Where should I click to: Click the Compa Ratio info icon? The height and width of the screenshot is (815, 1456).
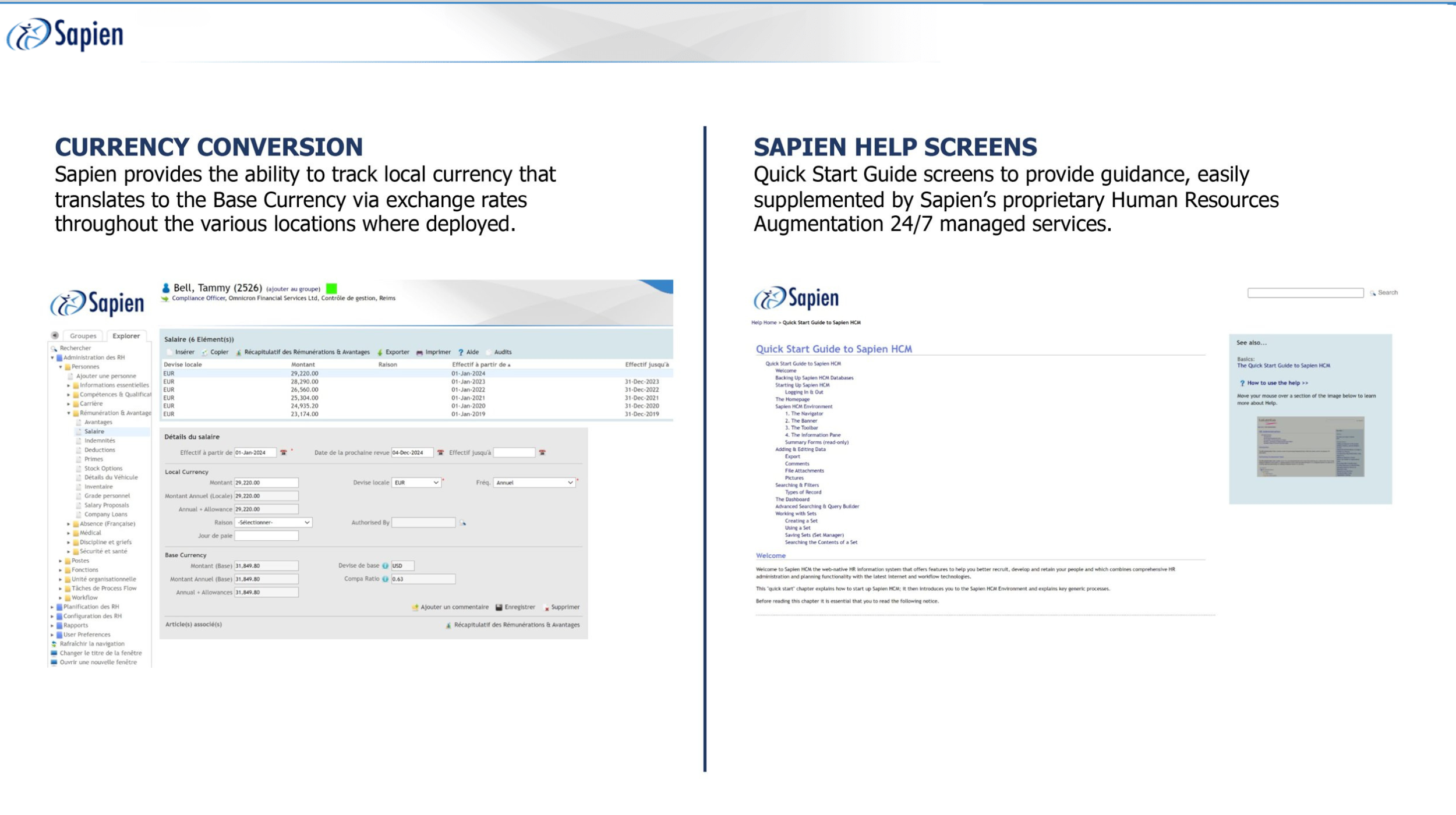(386, 579)
